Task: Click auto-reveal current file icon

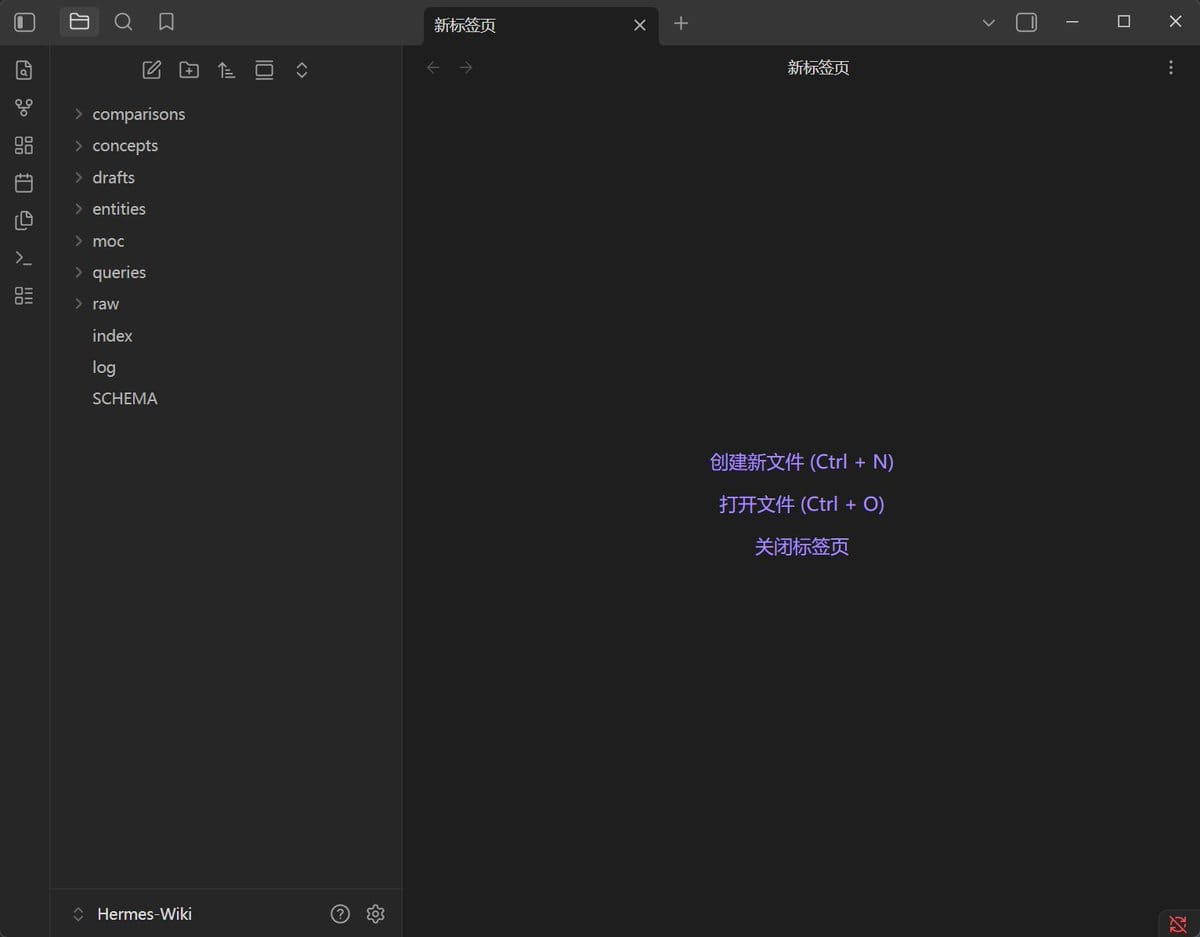Action: click(264, 70)
